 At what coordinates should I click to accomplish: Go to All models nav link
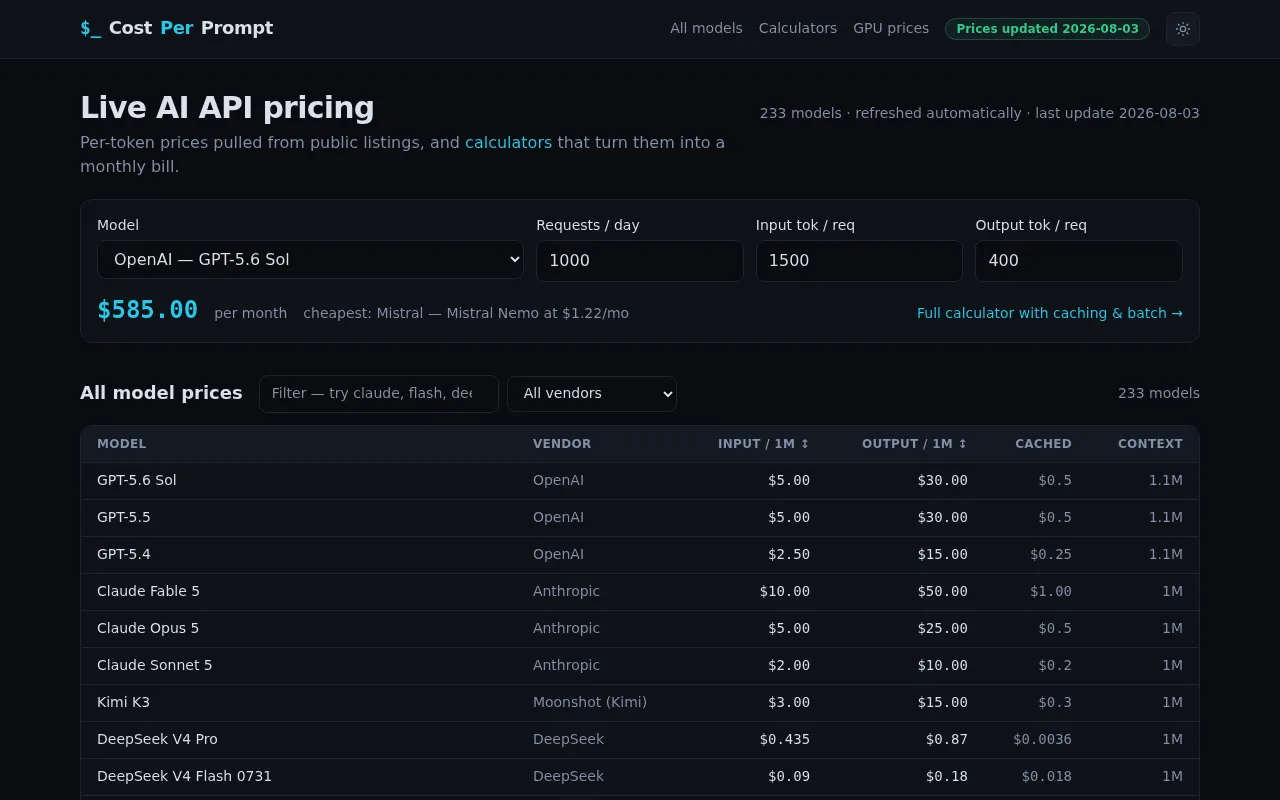[x=706, y=28]
